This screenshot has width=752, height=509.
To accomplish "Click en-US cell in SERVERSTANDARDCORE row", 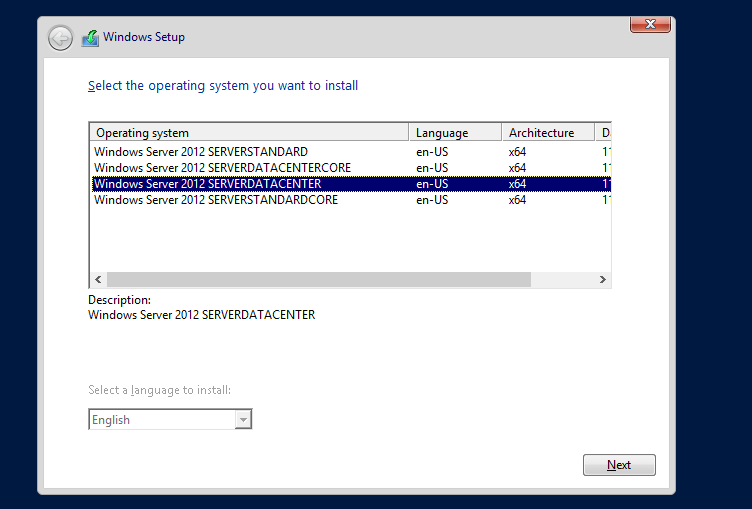I will click(x=430, y=200).
